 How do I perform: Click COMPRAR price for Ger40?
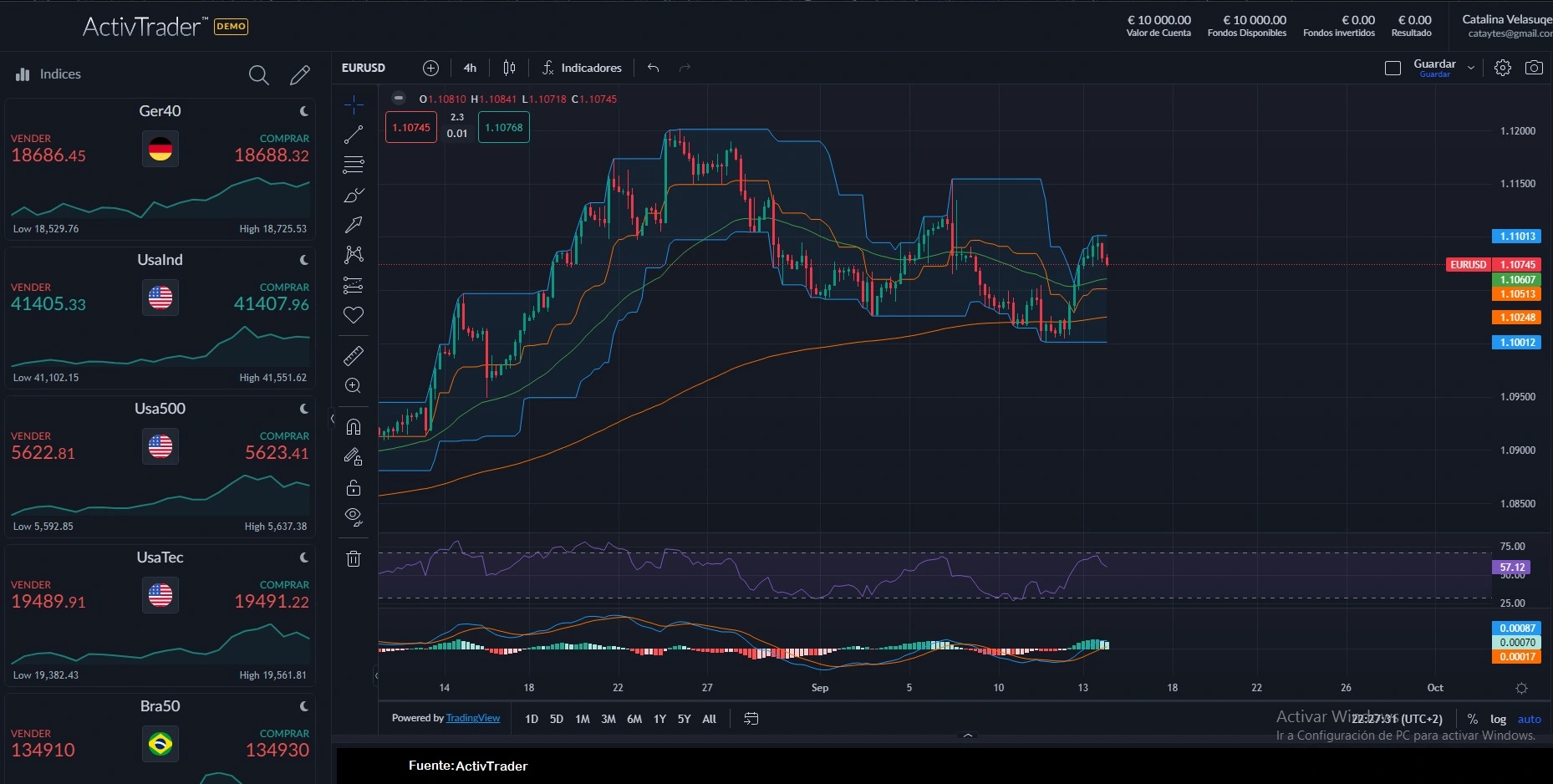point(271,155)
